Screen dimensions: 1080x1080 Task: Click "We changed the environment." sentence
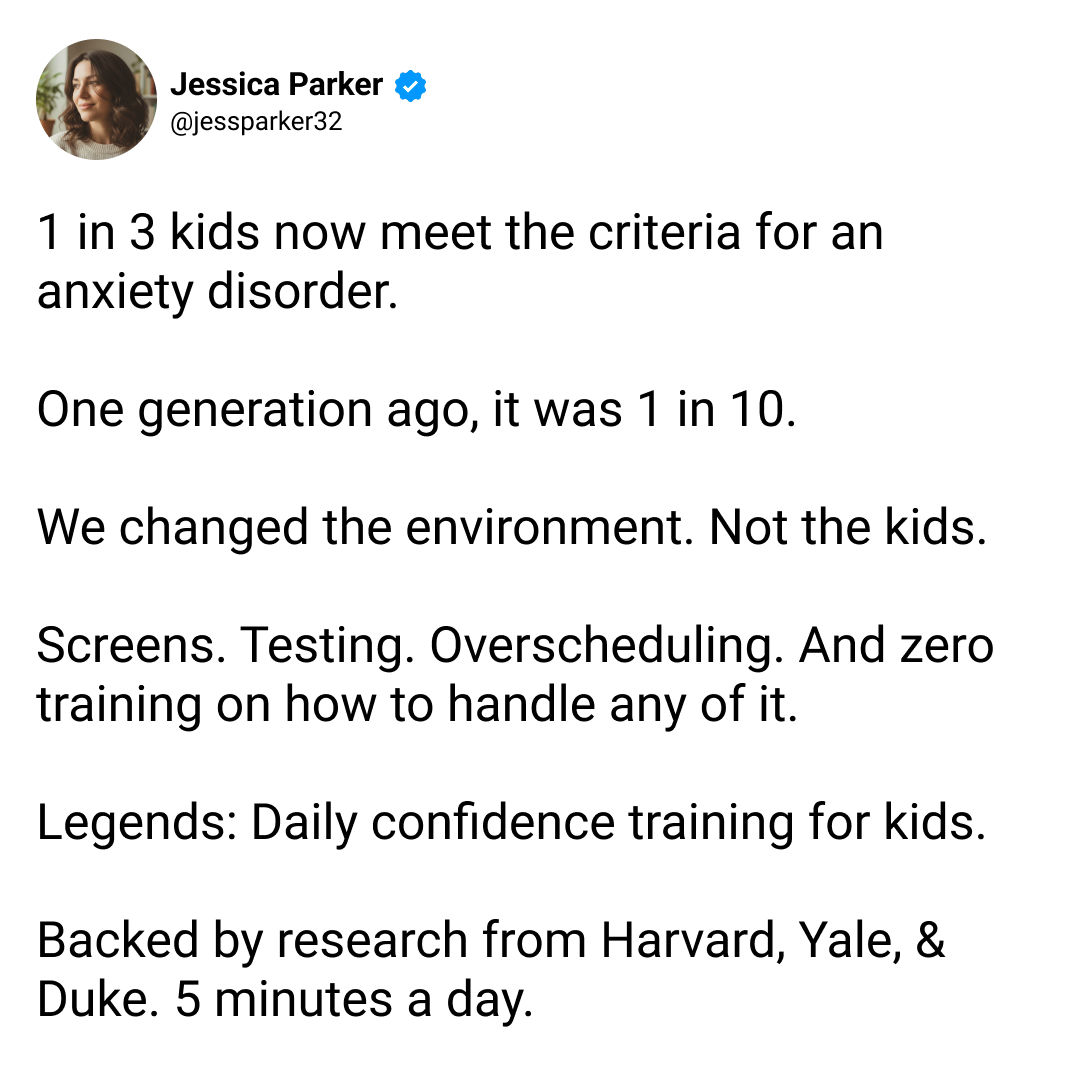(366, 528)
